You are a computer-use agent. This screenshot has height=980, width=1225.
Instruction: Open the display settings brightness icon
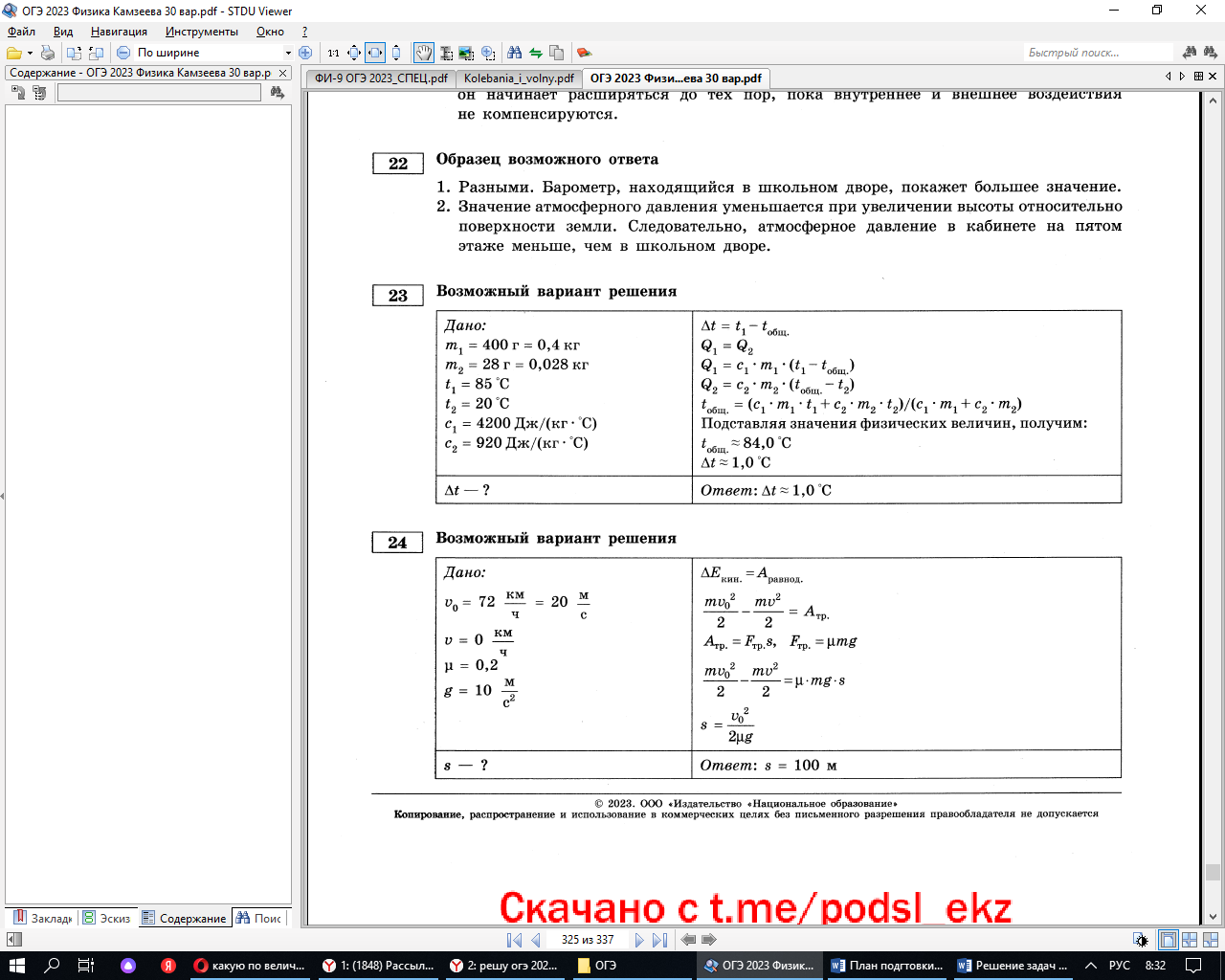[1140, 940]
